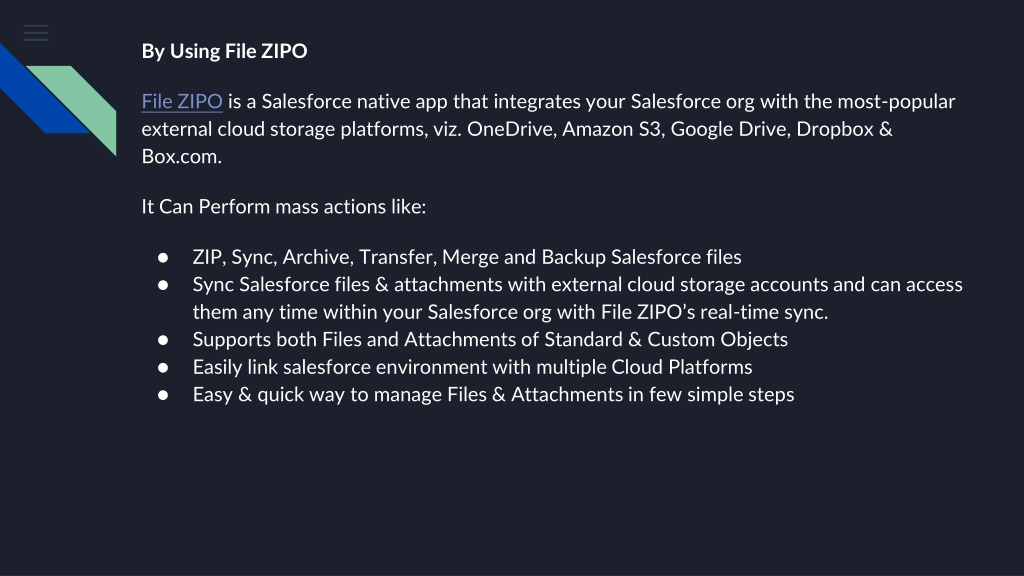Image resolution: width=1024 pixels, height=576 pixels.
Task: Click the bullet before Supports both Files
Action: [x=163, y=340]
